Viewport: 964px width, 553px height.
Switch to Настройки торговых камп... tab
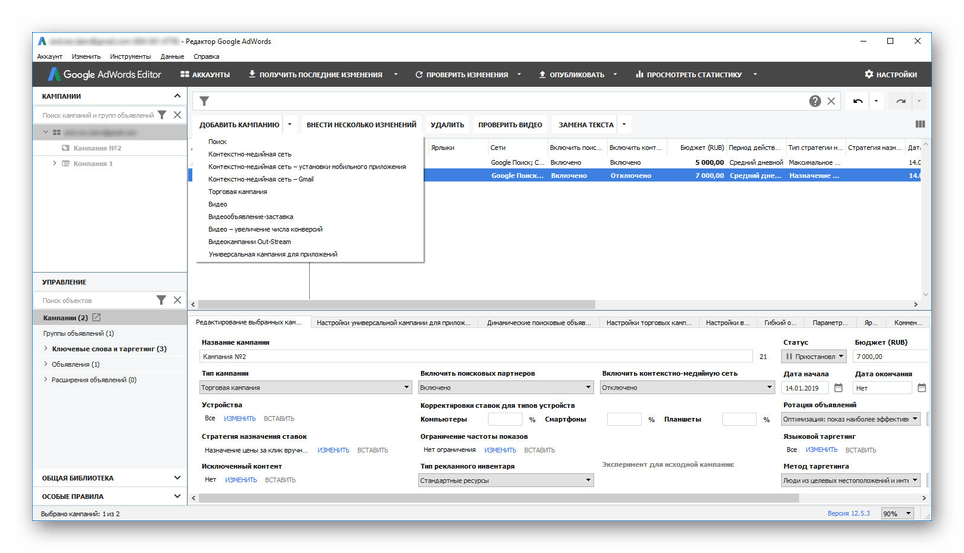point(649,322)
